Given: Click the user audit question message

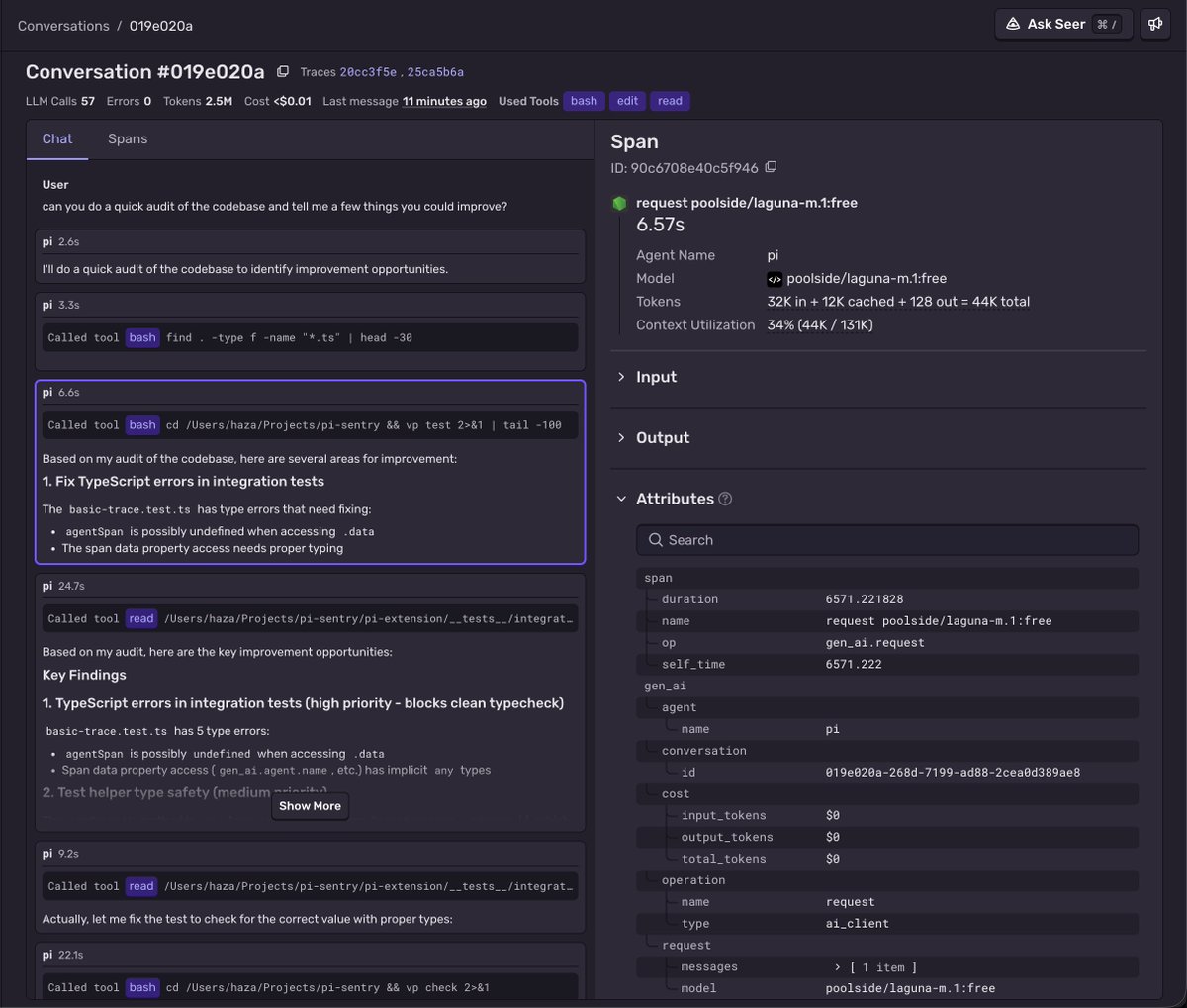Looking at the screenshot, I should 274,207.
